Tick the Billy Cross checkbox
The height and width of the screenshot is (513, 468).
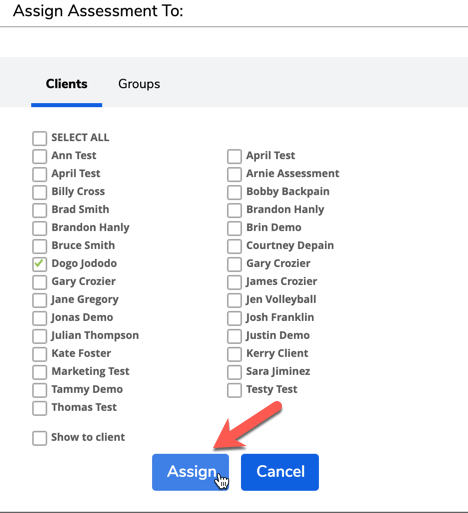39,192
